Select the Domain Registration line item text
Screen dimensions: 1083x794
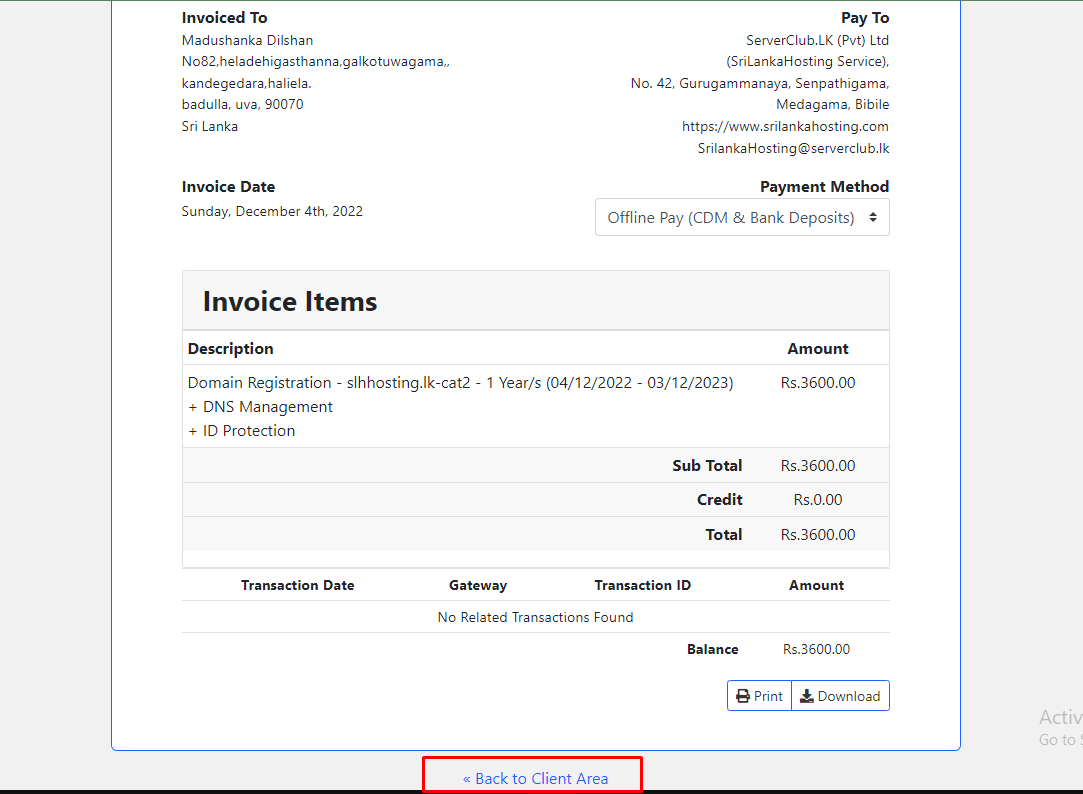coord(460,383)
